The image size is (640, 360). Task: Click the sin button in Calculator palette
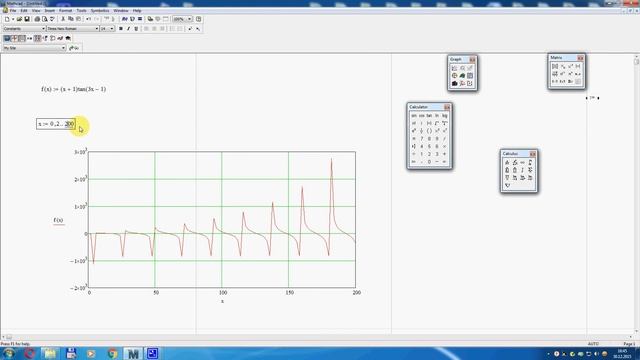tap(414, 116)
